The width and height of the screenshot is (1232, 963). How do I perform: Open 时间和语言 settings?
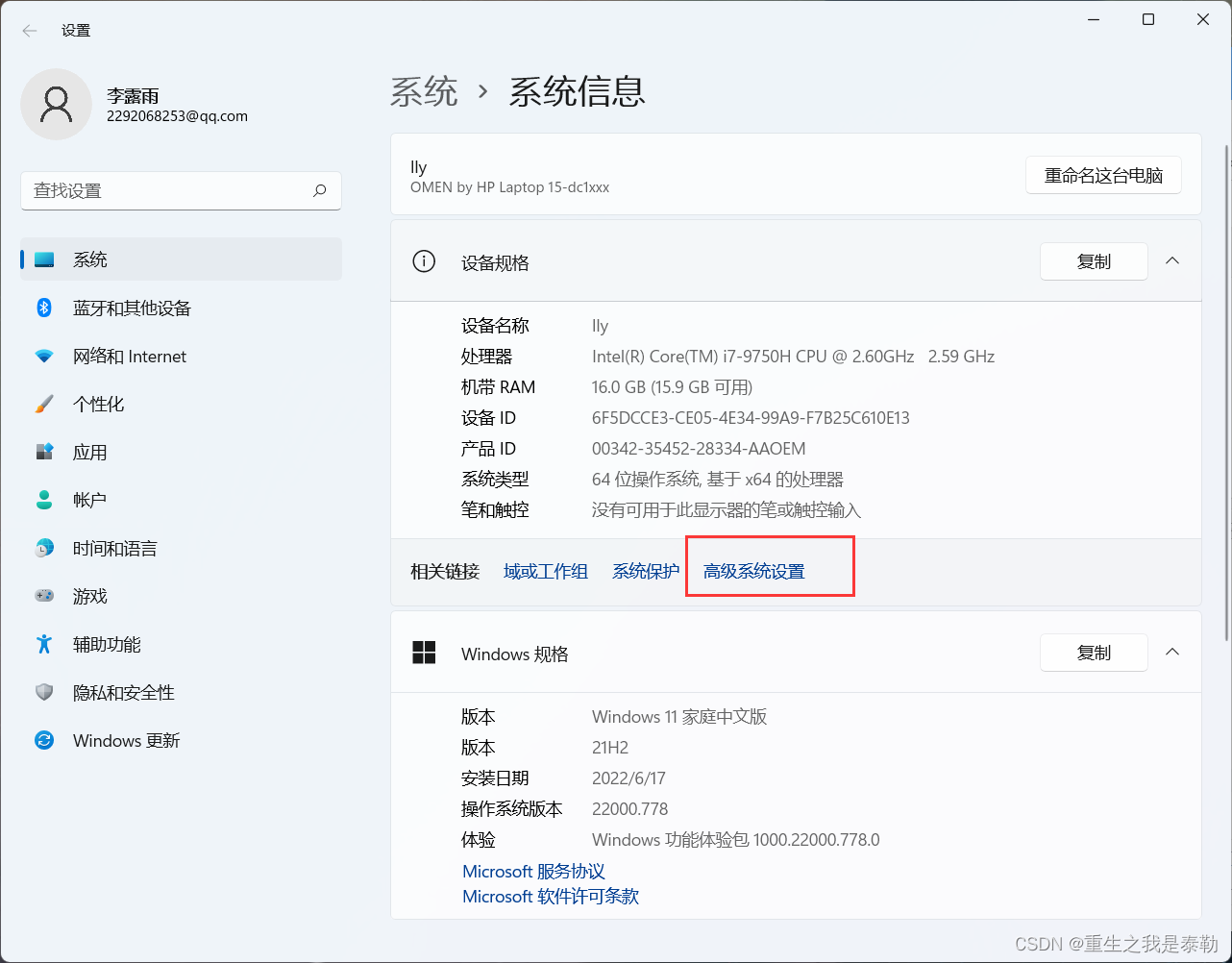[x=181, y=548]
